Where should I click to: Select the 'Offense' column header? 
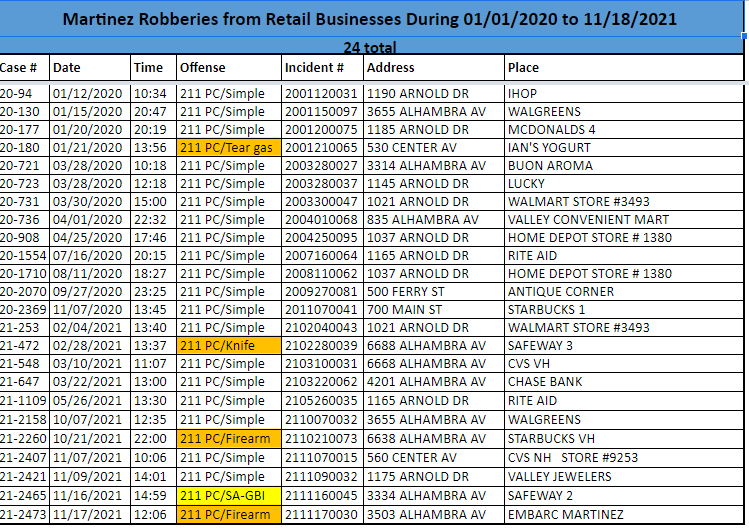point(229,67)
